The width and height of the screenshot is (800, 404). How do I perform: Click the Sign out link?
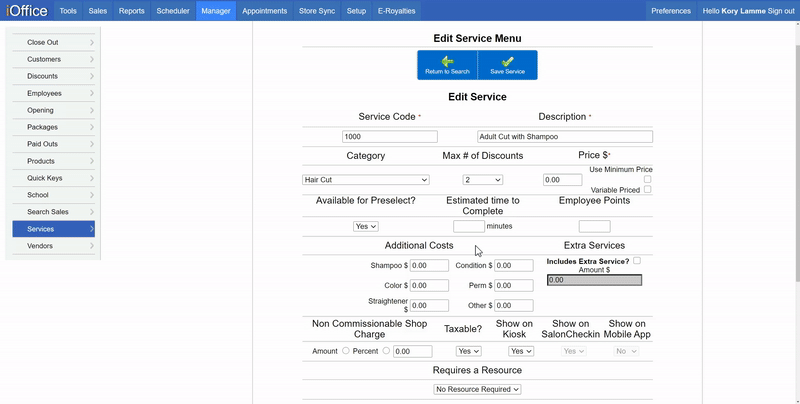pos(781,11)
